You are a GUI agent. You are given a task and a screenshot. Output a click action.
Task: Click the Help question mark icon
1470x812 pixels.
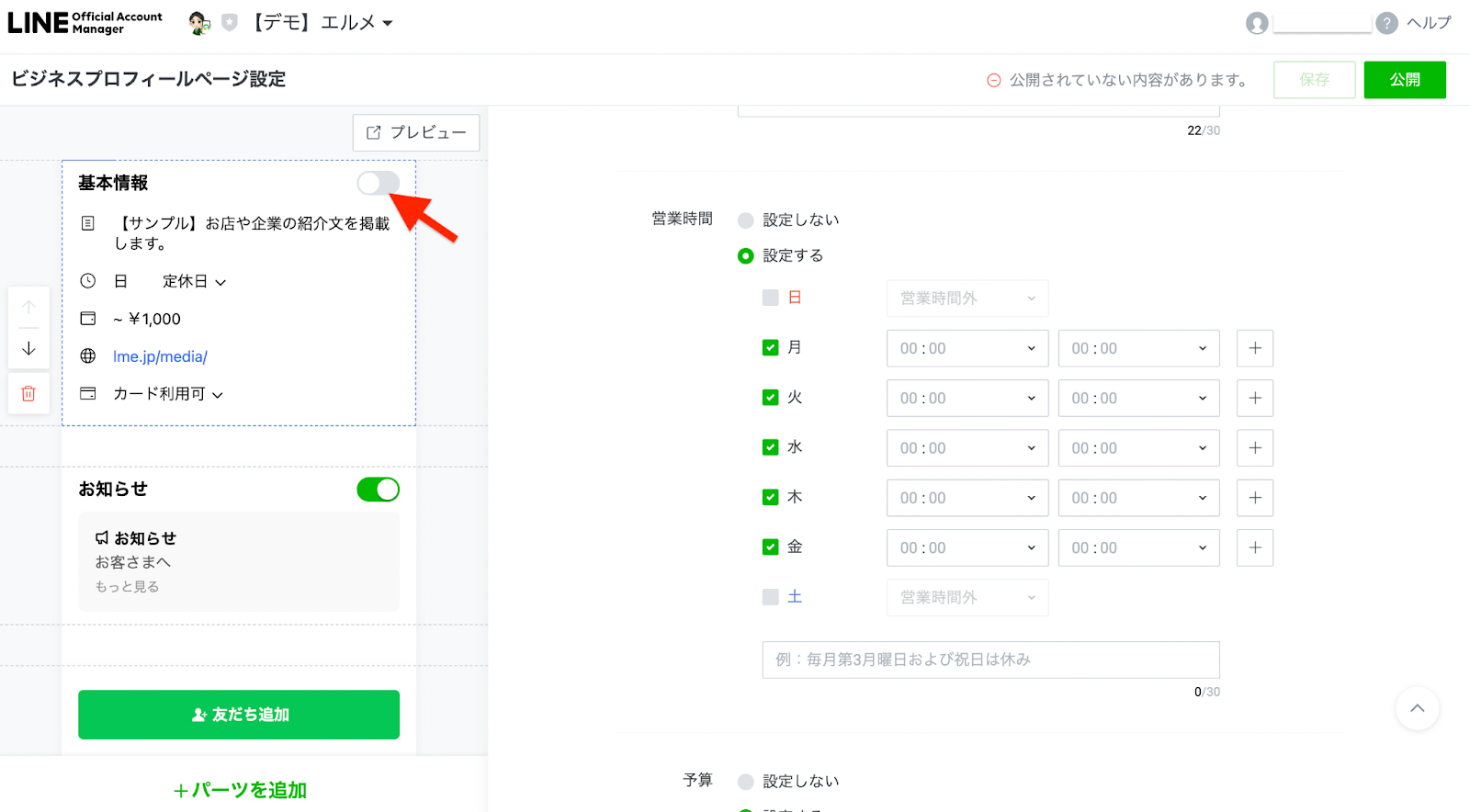pyautogui.click(x=1386, y=23)
